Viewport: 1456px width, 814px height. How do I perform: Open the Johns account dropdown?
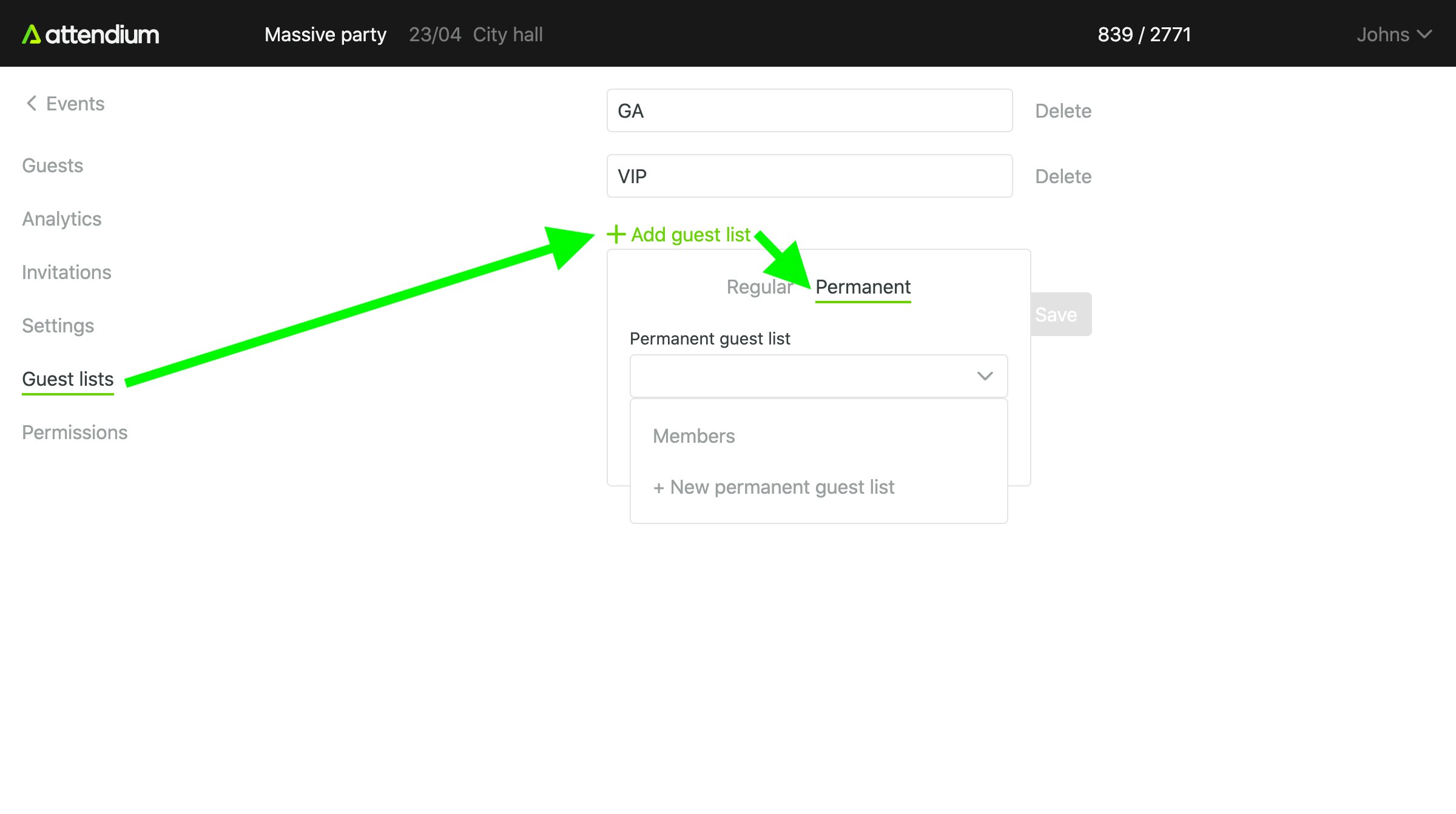point(1394,35)
